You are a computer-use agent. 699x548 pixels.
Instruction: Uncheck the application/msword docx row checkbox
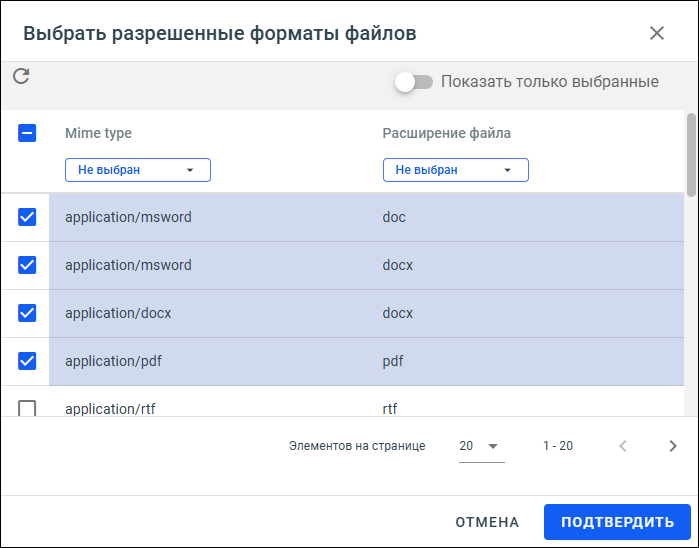(27, 265)
